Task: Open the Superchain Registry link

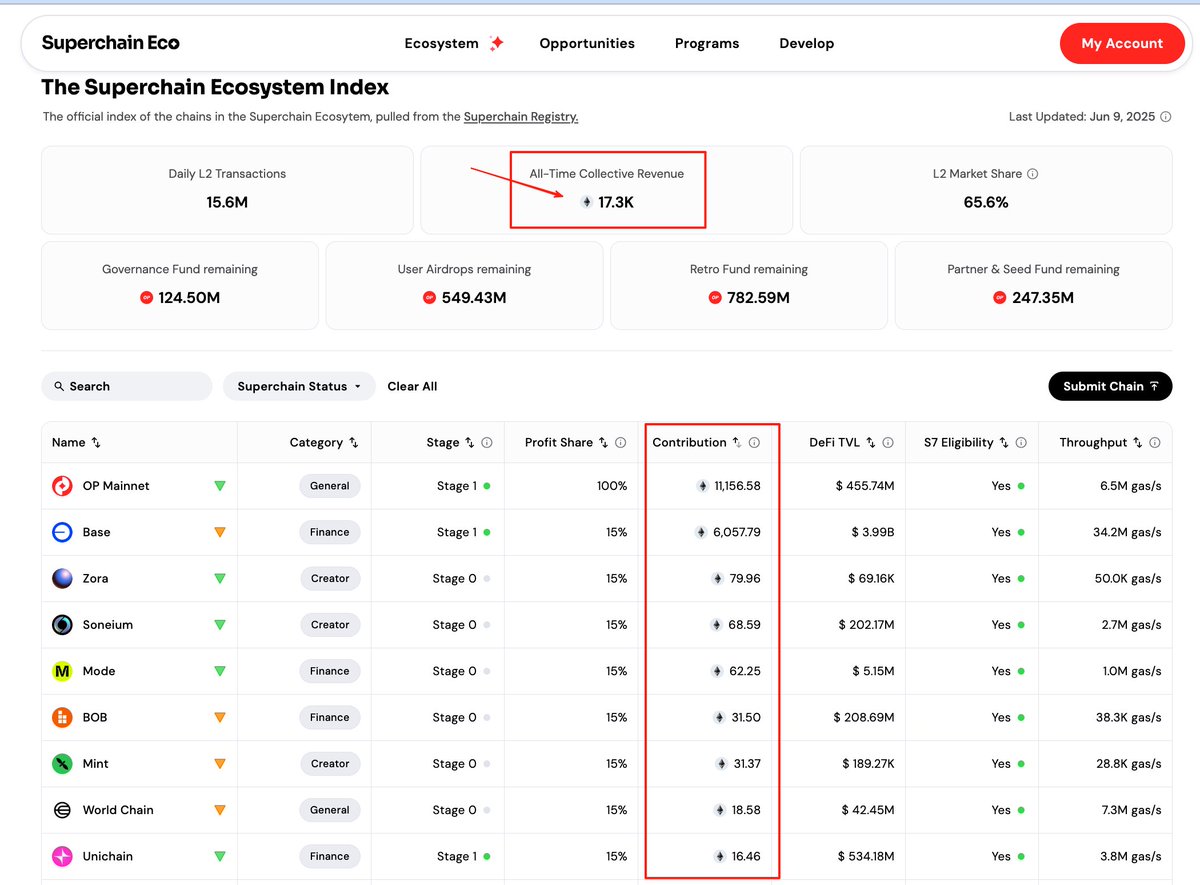Action: coord(521,117)
